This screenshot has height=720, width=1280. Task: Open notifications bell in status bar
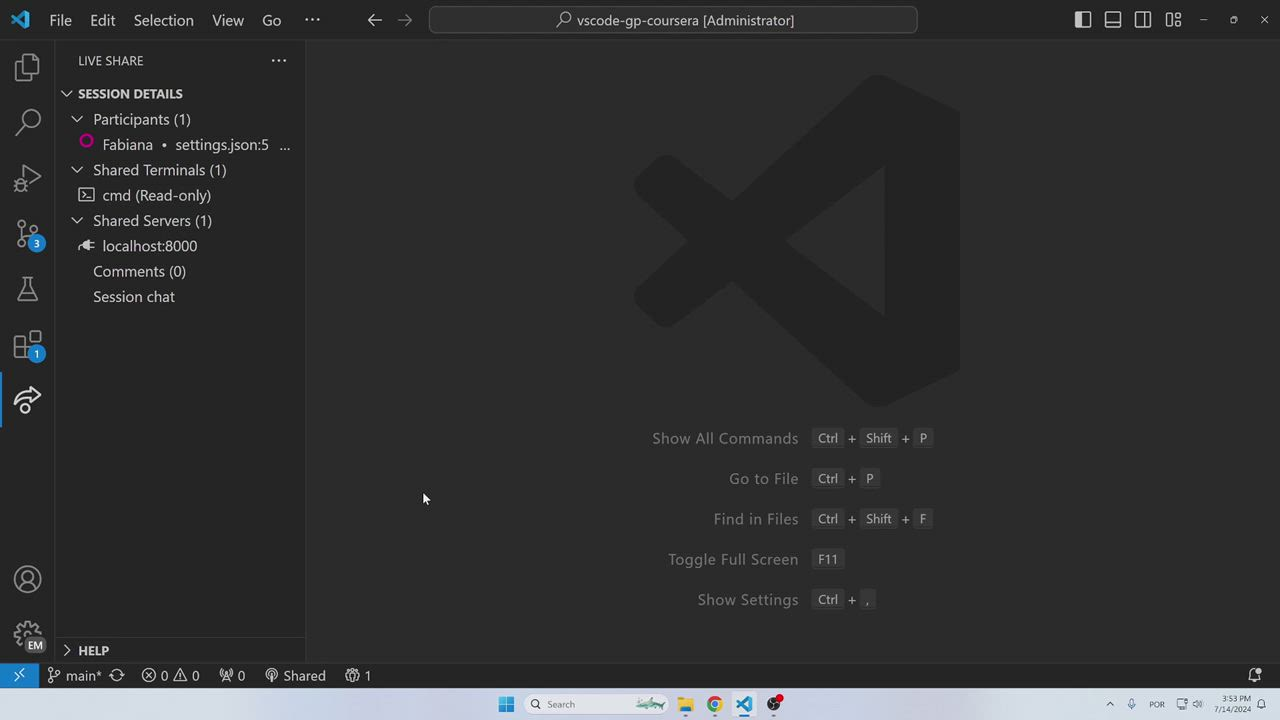(x=1255, y=676)
